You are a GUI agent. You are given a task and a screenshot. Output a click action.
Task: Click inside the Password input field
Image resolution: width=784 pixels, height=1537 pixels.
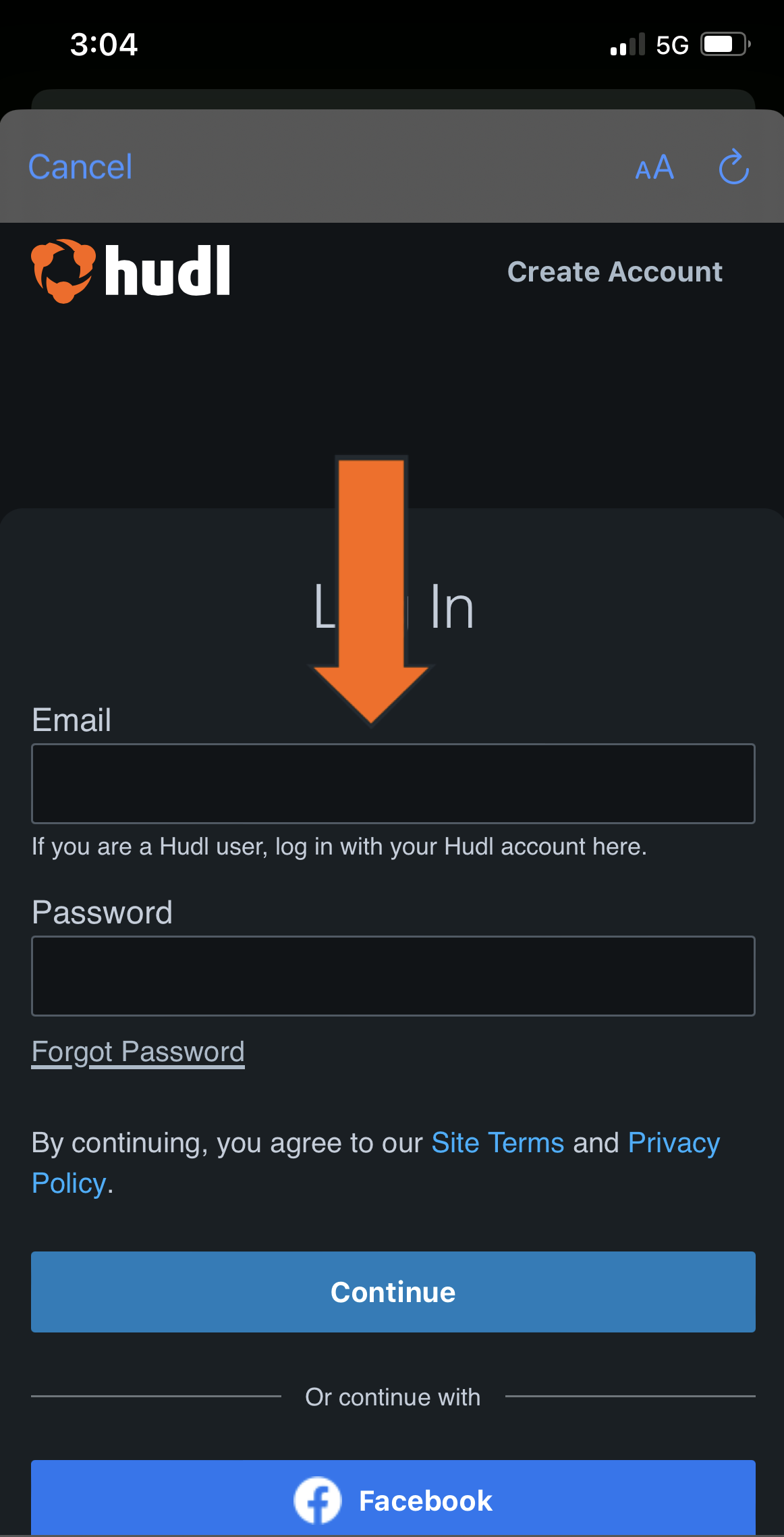pyautogui.click(x=392, y=976)
